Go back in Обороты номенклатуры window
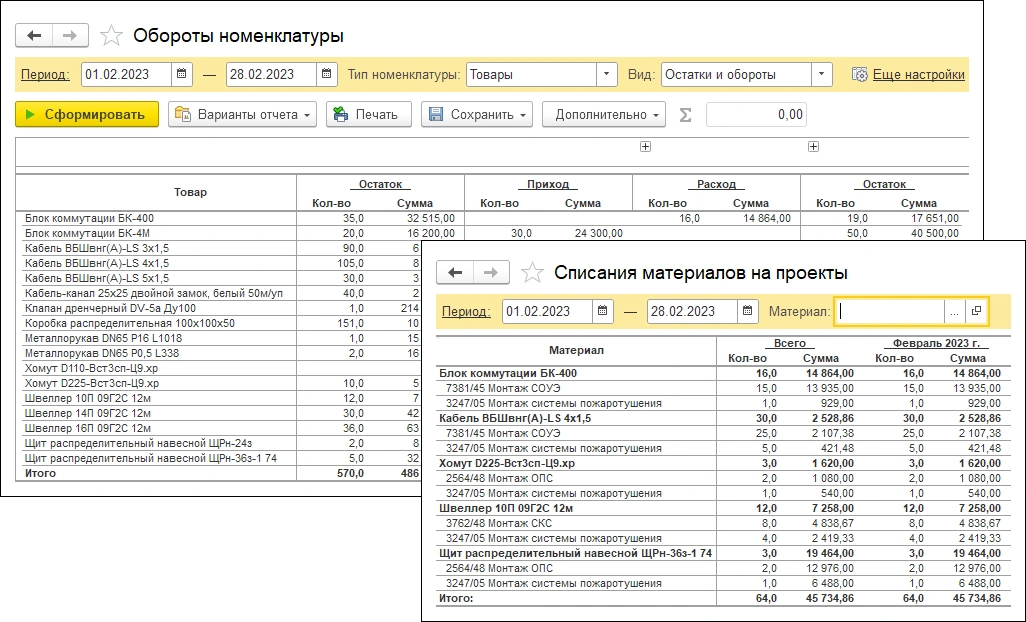 (34, 36)
